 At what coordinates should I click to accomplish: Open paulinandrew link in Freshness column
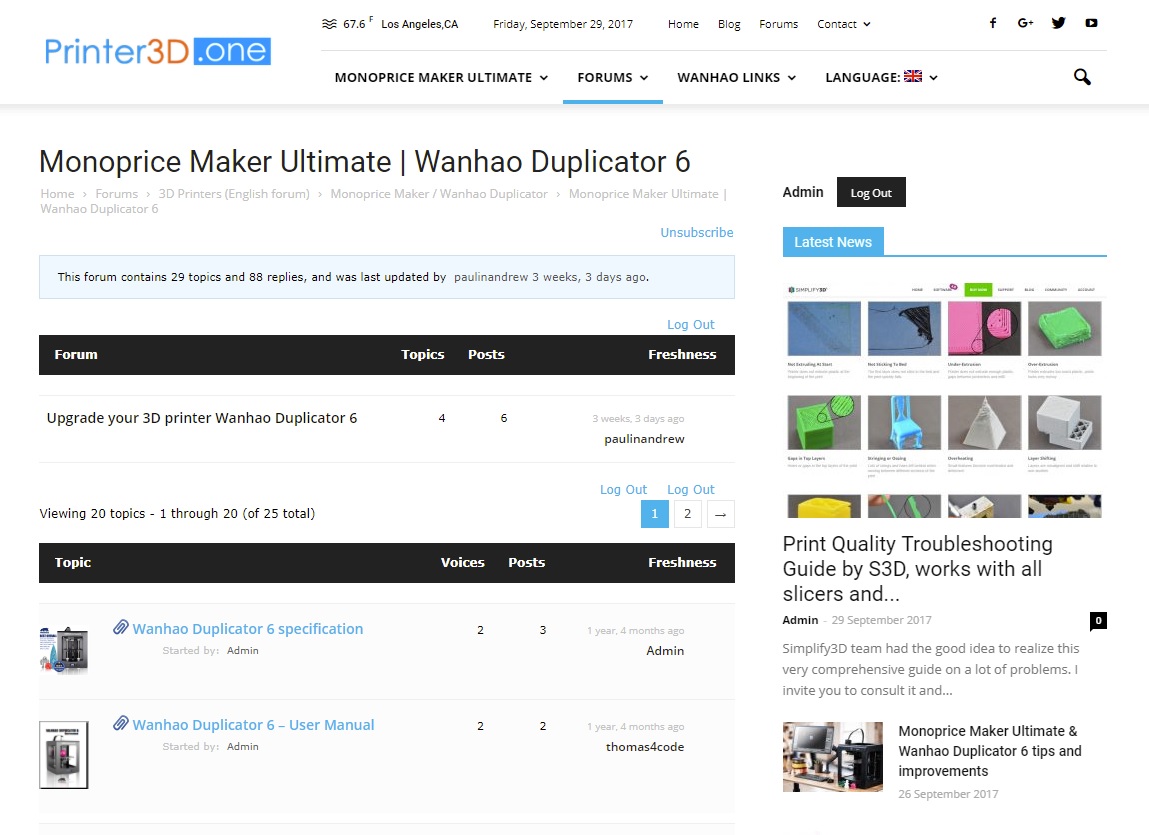(x=644, y=439)
